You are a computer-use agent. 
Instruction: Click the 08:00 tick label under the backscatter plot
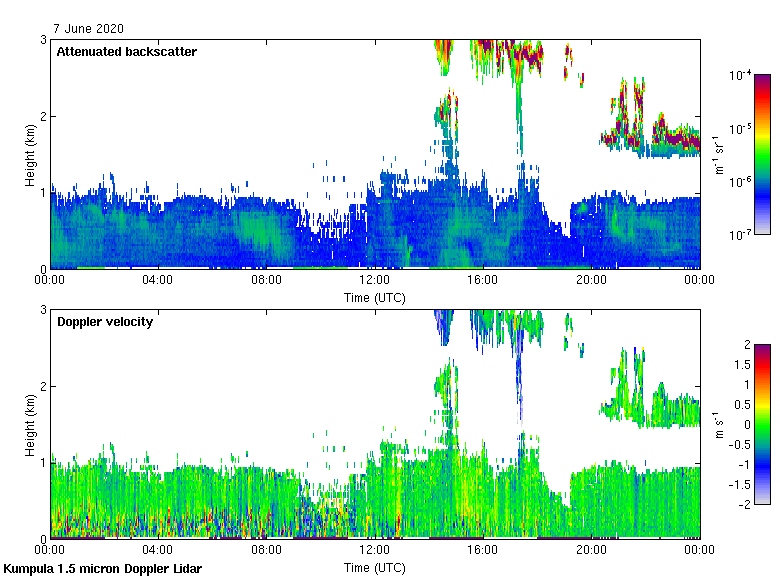coord(266,281)
